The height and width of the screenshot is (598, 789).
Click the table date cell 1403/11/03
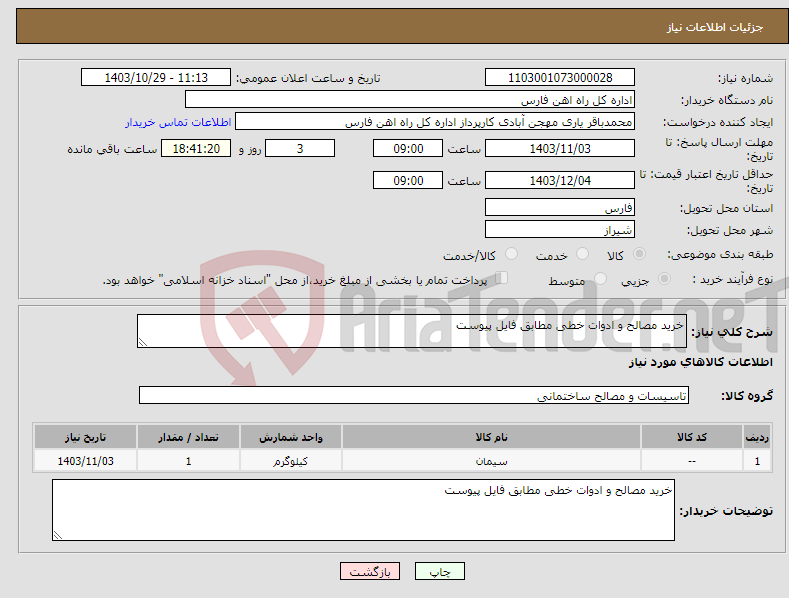coord(85,461)
